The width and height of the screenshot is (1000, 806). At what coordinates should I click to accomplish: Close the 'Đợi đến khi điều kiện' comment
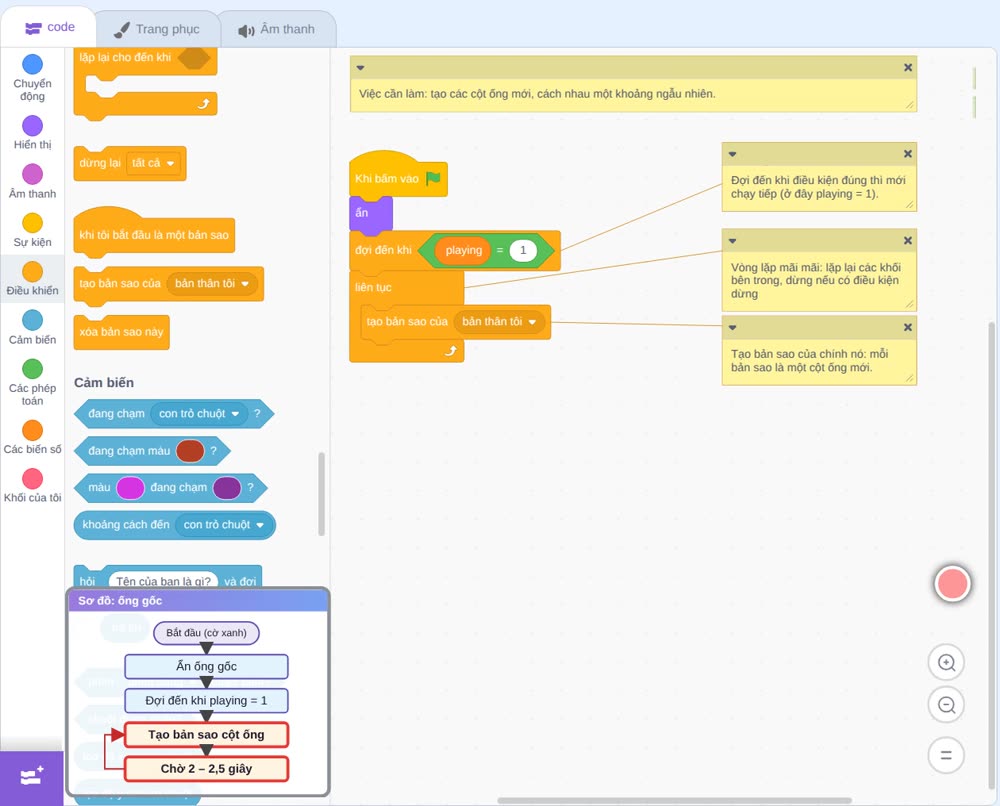pos(908,154)
